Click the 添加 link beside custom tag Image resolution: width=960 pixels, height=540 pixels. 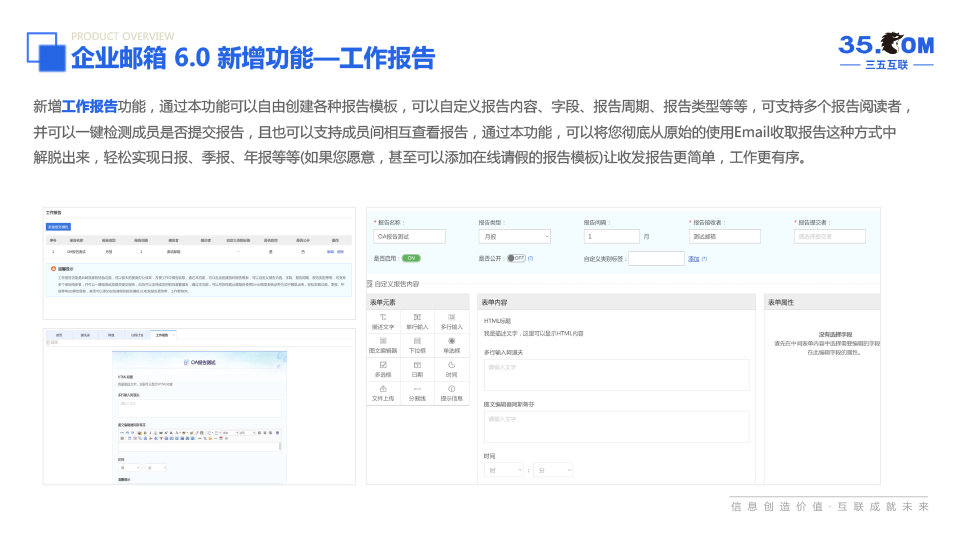click(694, 258)
